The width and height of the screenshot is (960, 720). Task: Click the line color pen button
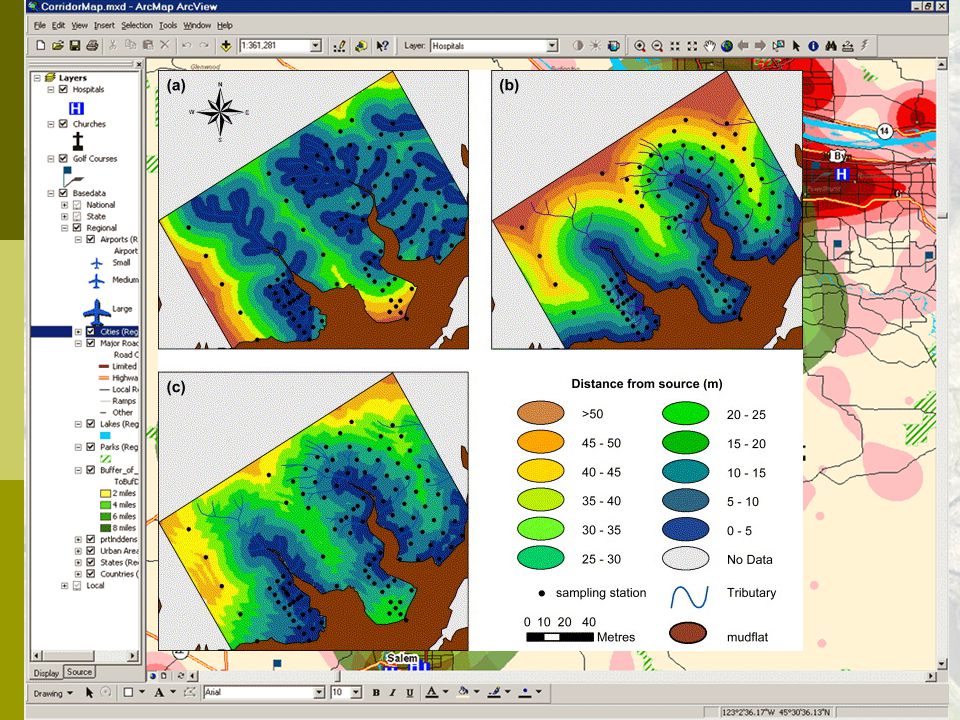494,692
